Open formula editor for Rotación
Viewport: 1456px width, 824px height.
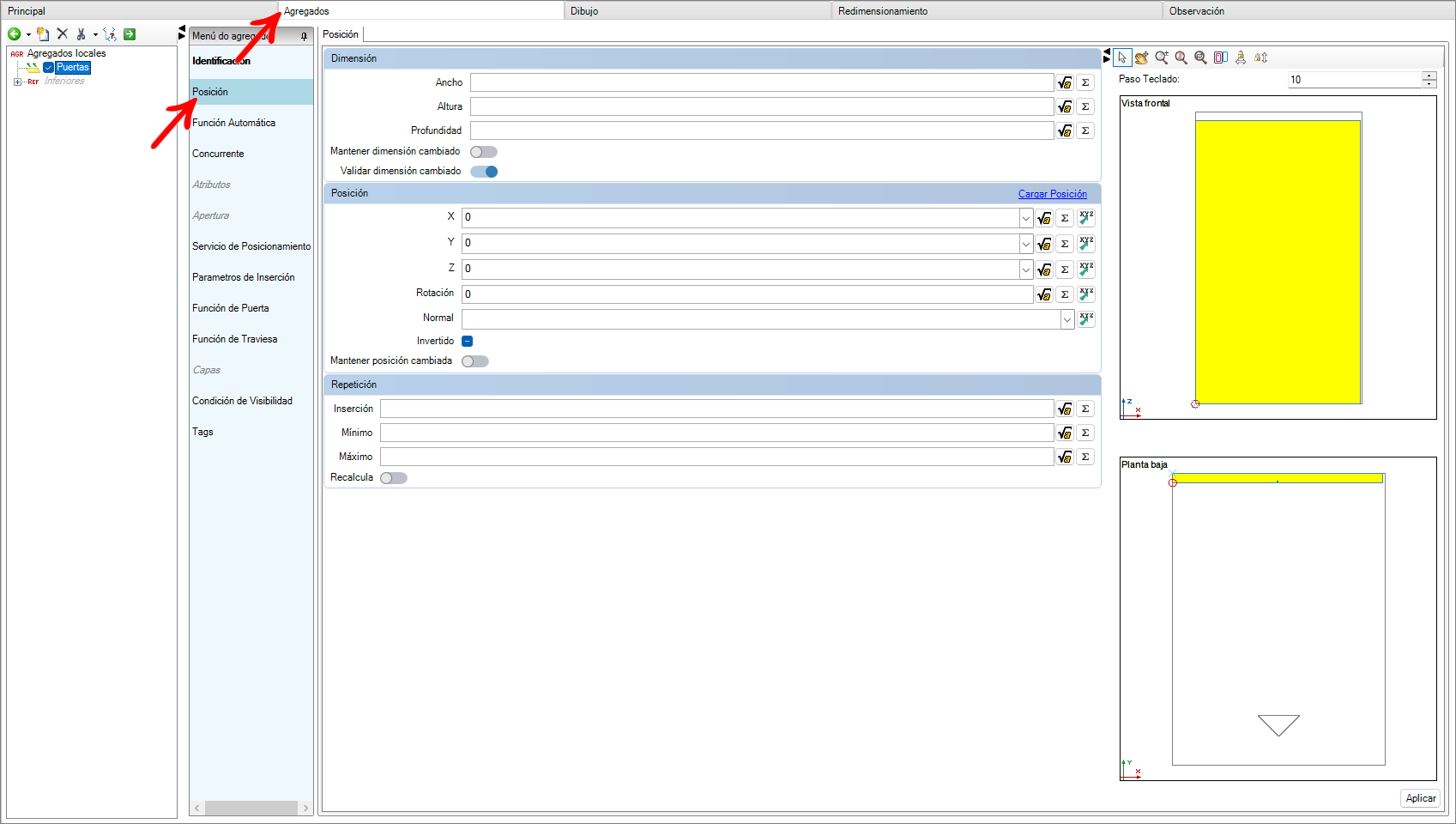pos(1044,294)
